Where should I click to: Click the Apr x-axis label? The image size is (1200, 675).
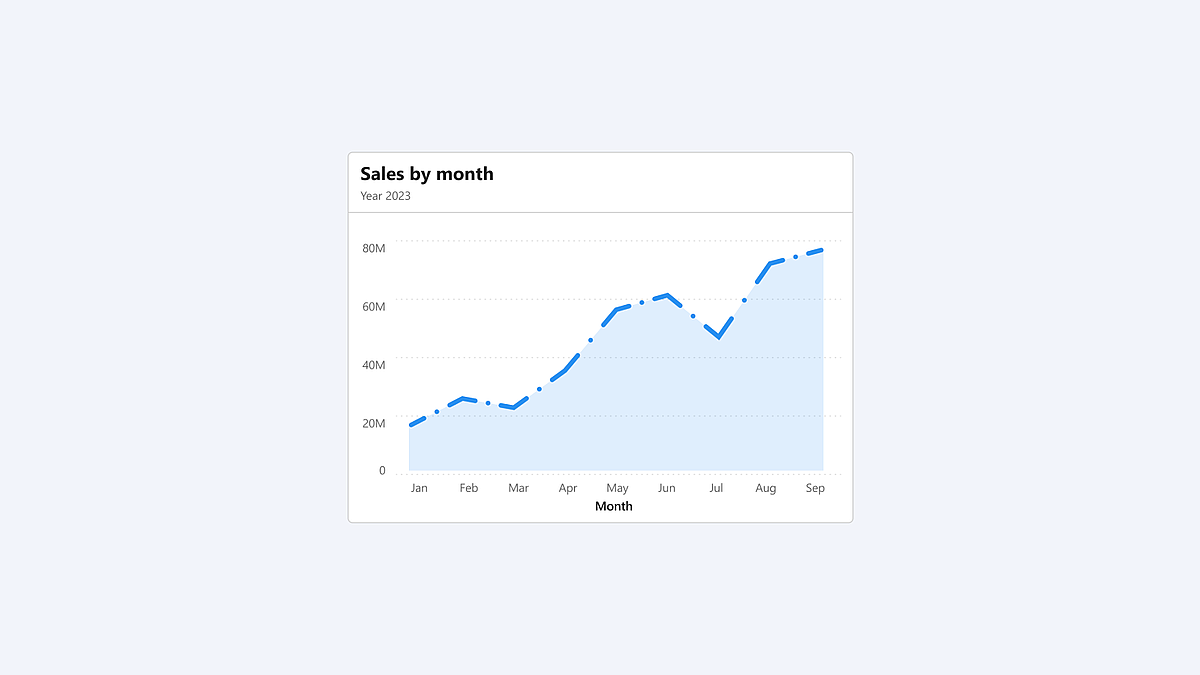pos(568,489)
